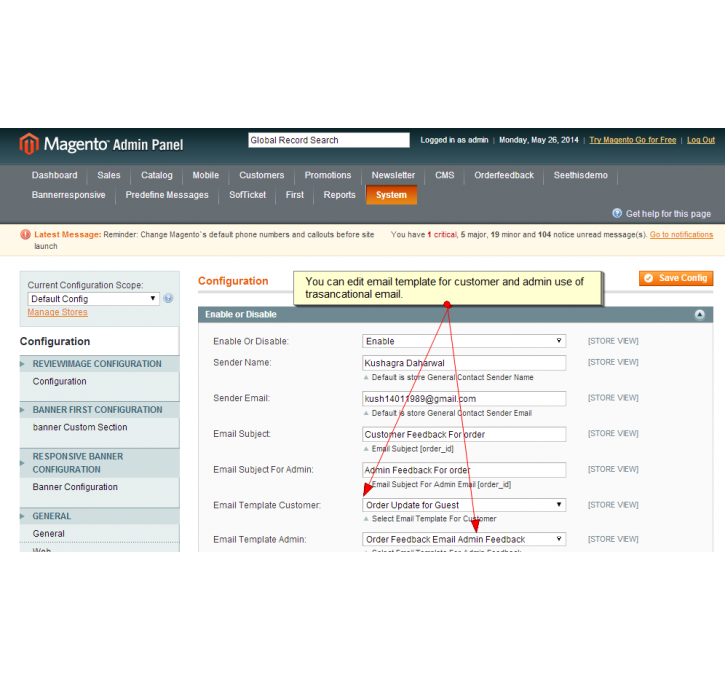The image size is (725, 680).
Task: Click the Email Subject input field
Action: point(464,435)
